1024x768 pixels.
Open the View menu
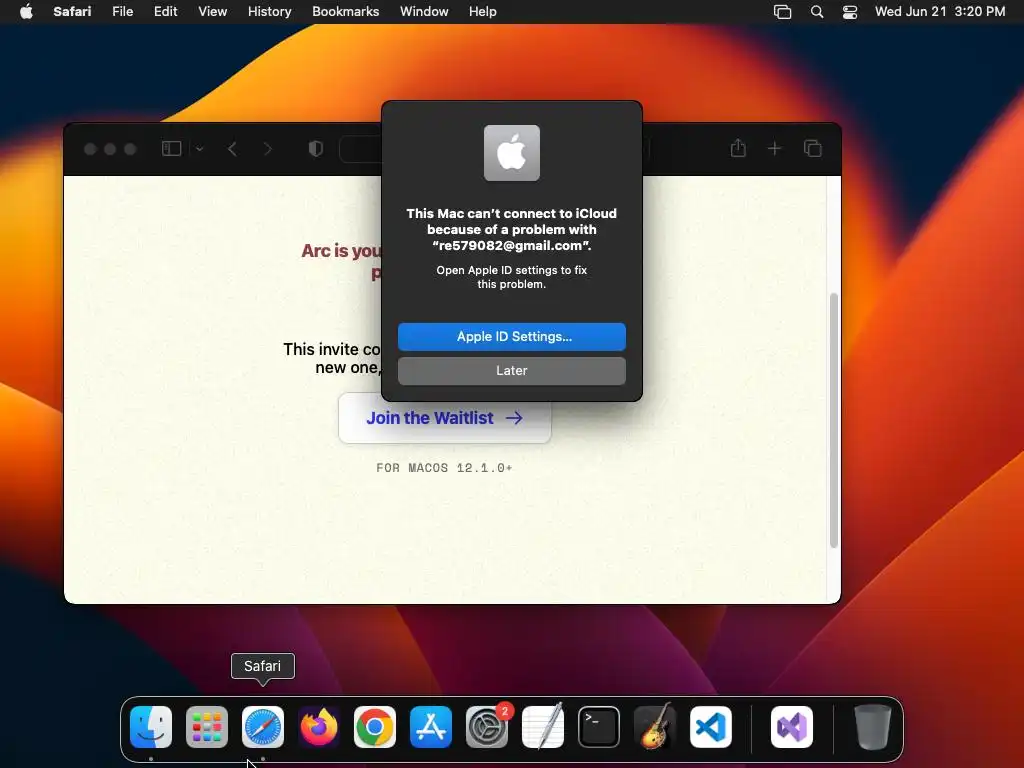point(212,11)
